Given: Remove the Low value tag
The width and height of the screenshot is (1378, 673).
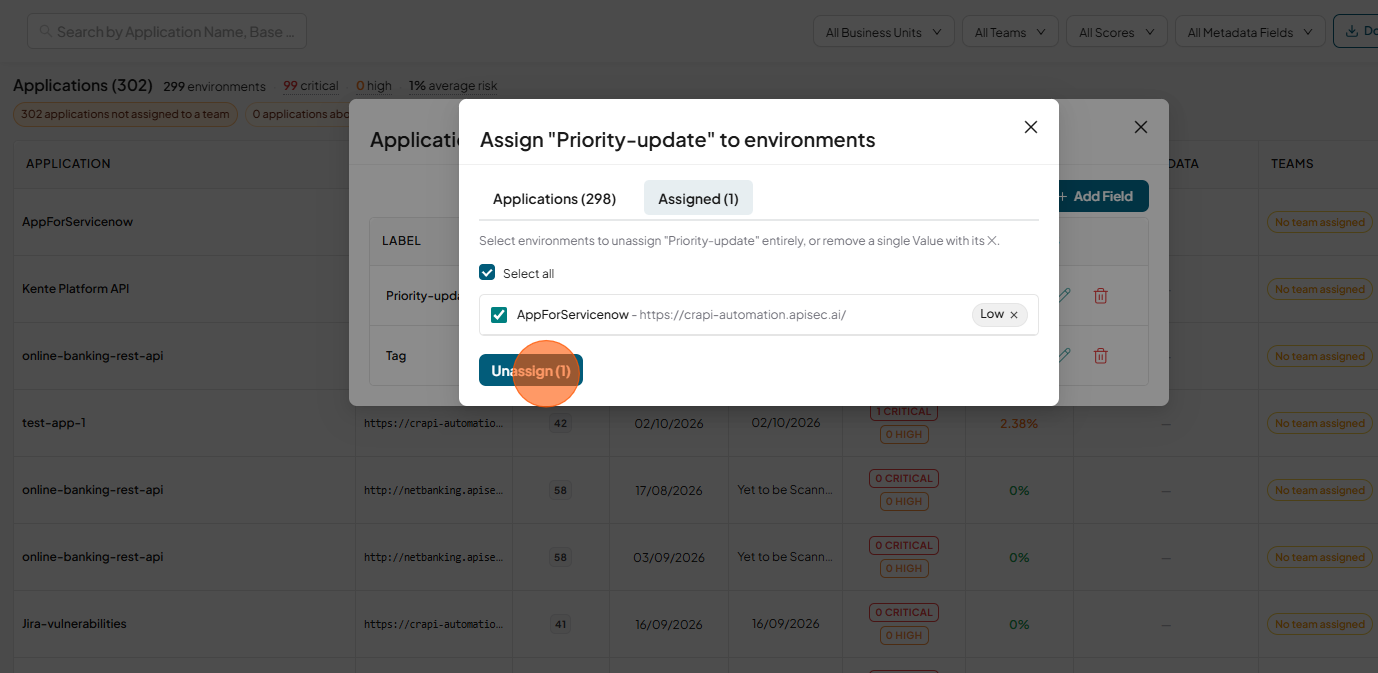Looking at the screenshot, I should click(x=1013, y=315).
